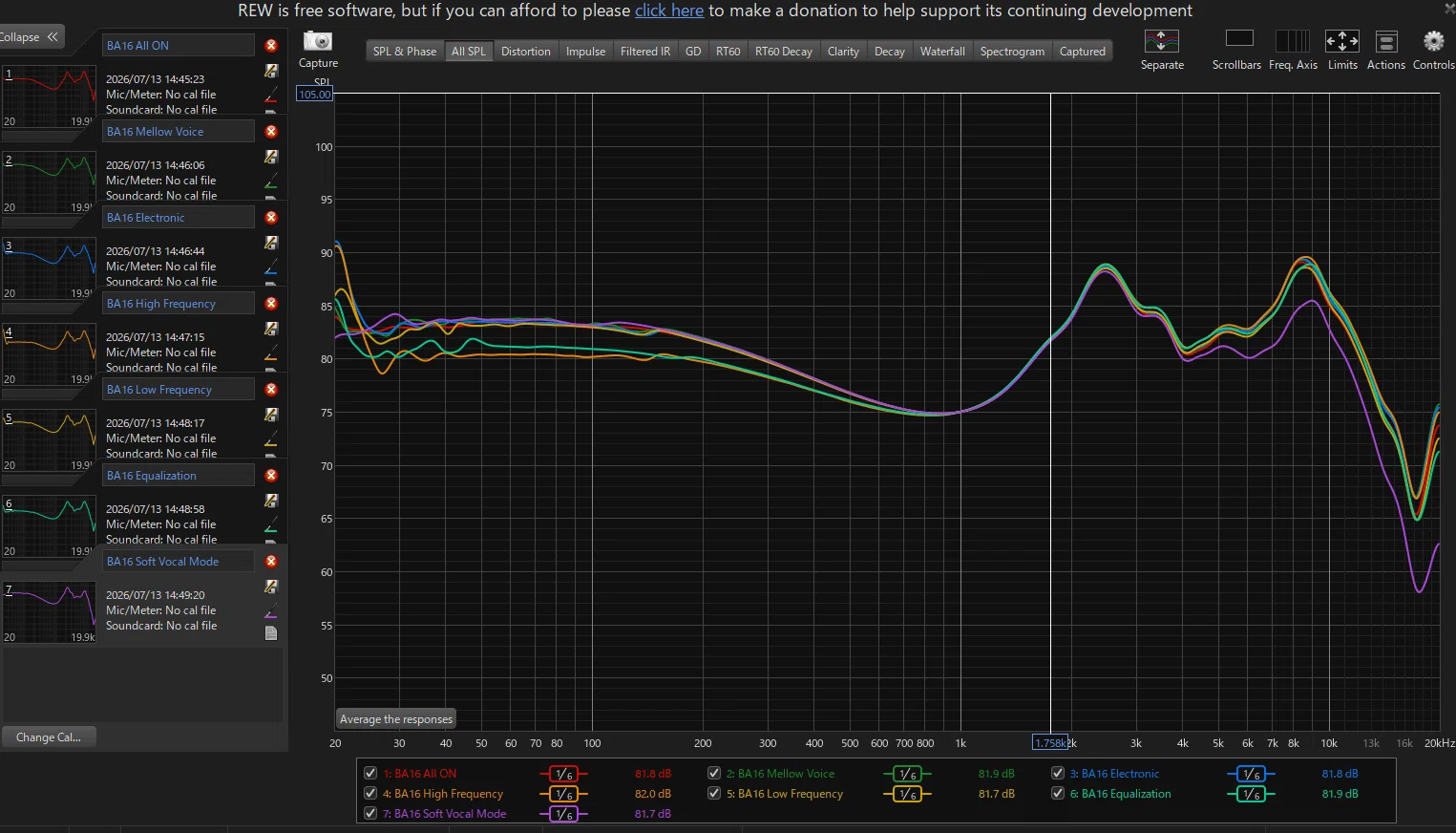Open smoothing selector for BA16 All ON trace
Screen dimensions: 1456x833
[563, 774]
